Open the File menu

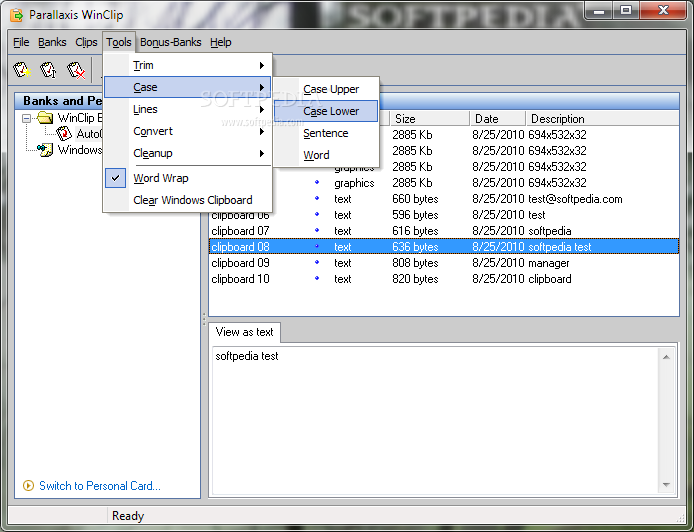tap(21, 42)
